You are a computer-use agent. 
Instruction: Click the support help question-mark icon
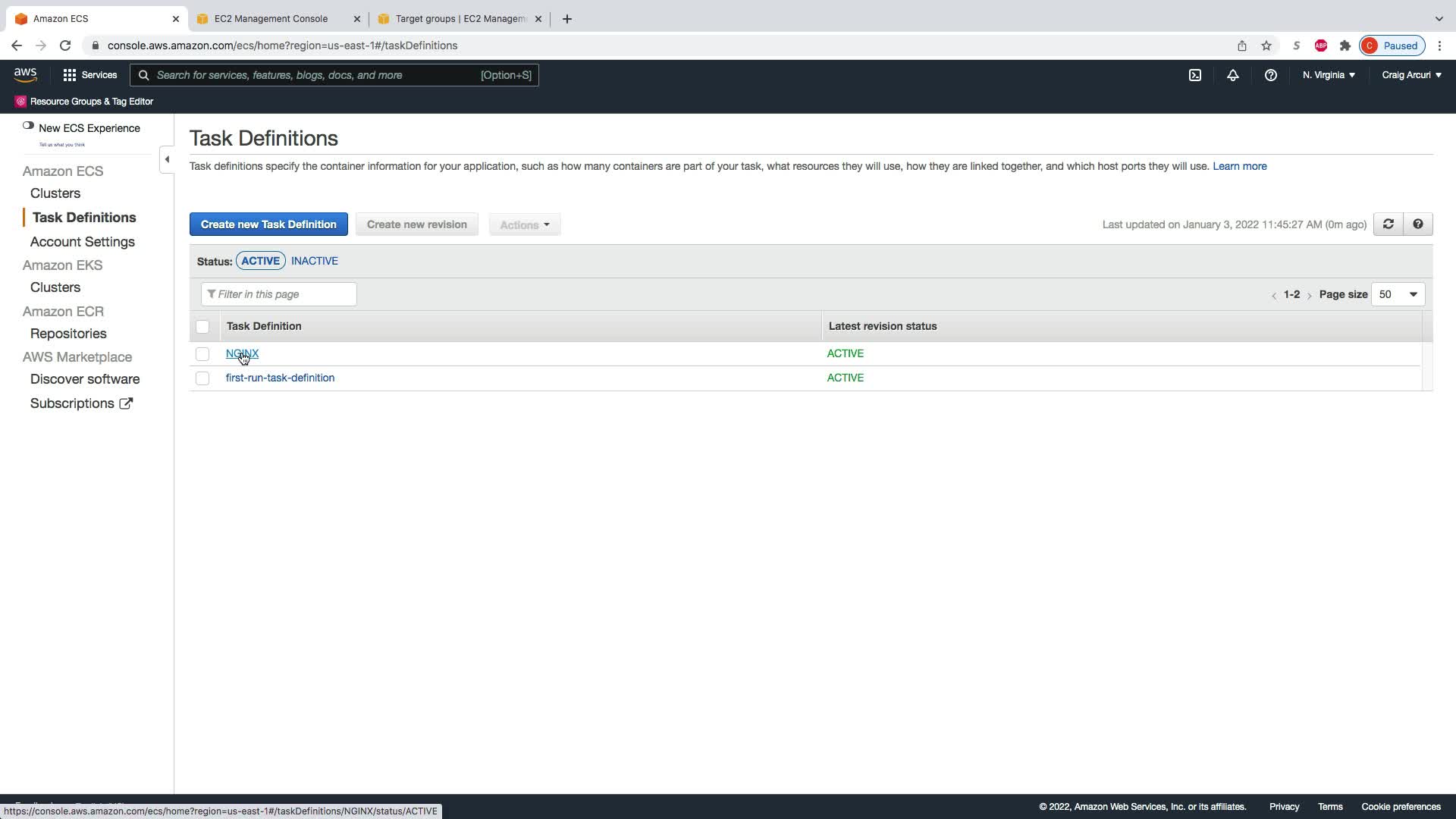click(1271, 75)
